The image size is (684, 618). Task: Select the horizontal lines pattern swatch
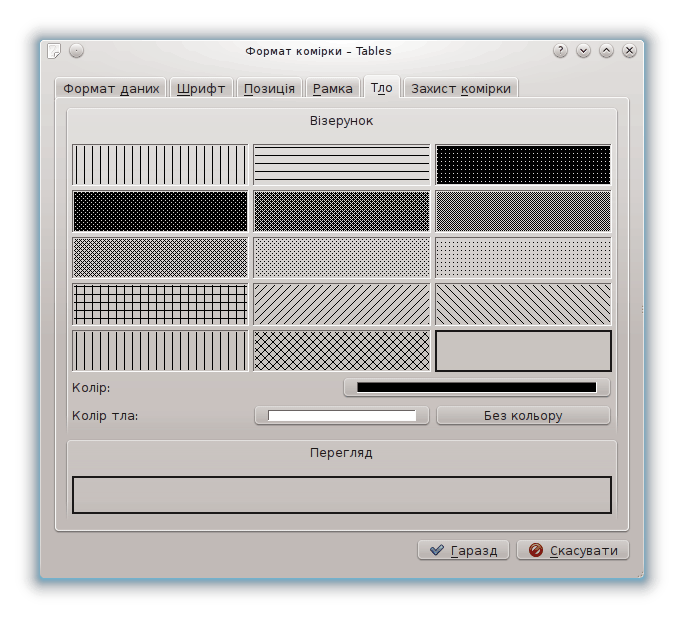tap(341, 165)
